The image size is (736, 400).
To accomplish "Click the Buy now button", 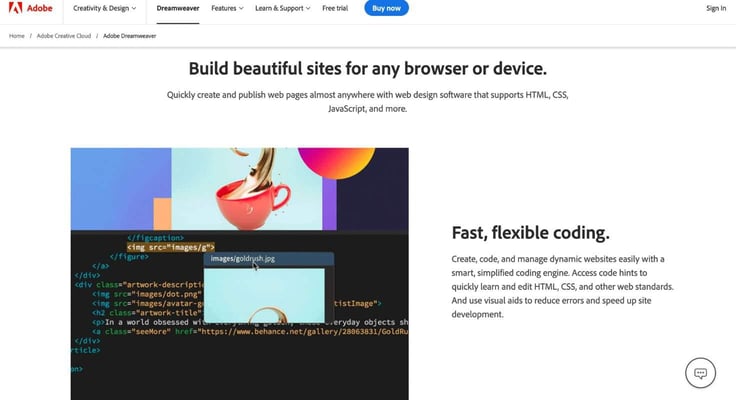I will coord(386,8).
